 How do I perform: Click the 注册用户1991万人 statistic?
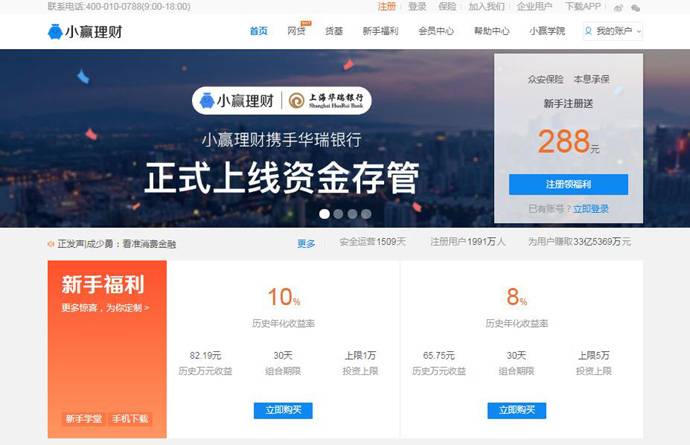tap(468, 242)
